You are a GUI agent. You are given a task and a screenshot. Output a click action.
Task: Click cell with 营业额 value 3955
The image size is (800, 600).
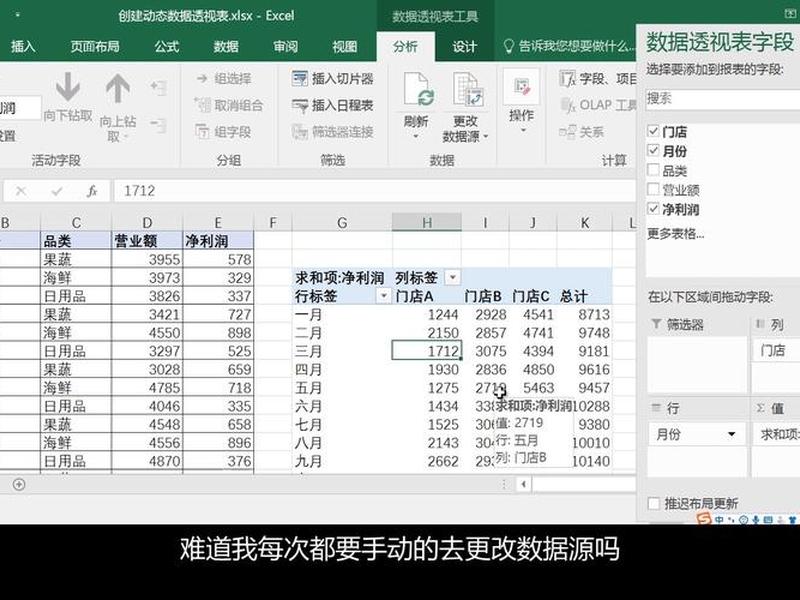click(147, 259)
